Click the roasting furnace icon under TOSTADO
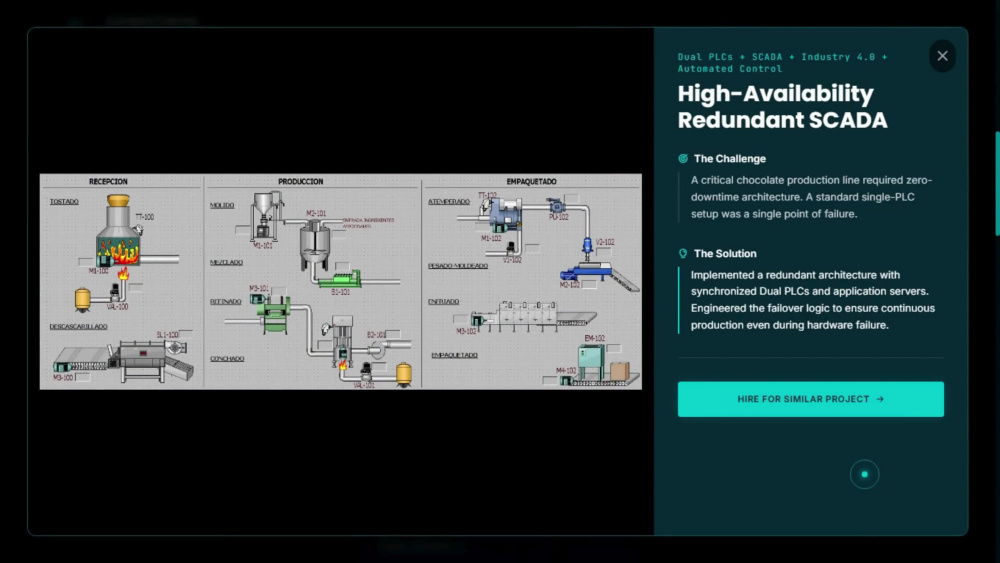Image resolution: width=1000 pixels, height=563 pixels. coord(119,232)
